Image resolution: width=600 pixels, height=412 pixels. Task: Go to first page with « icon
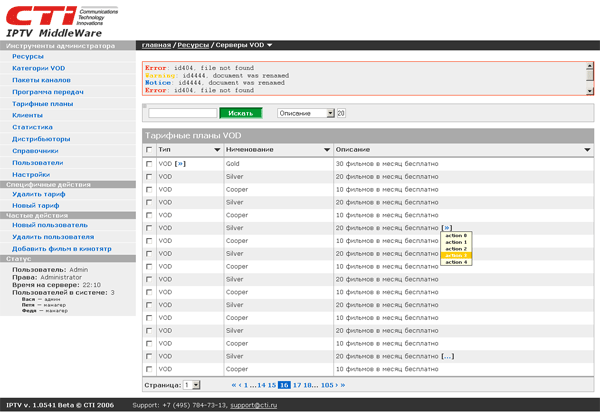click(234, 385)
